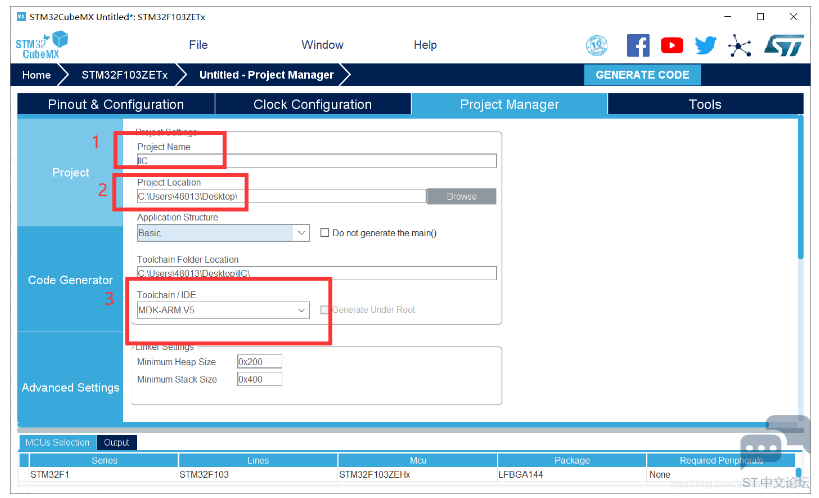Go to Home breadcrumb
The height and width of the screenshot is (498, 819).
37,75
